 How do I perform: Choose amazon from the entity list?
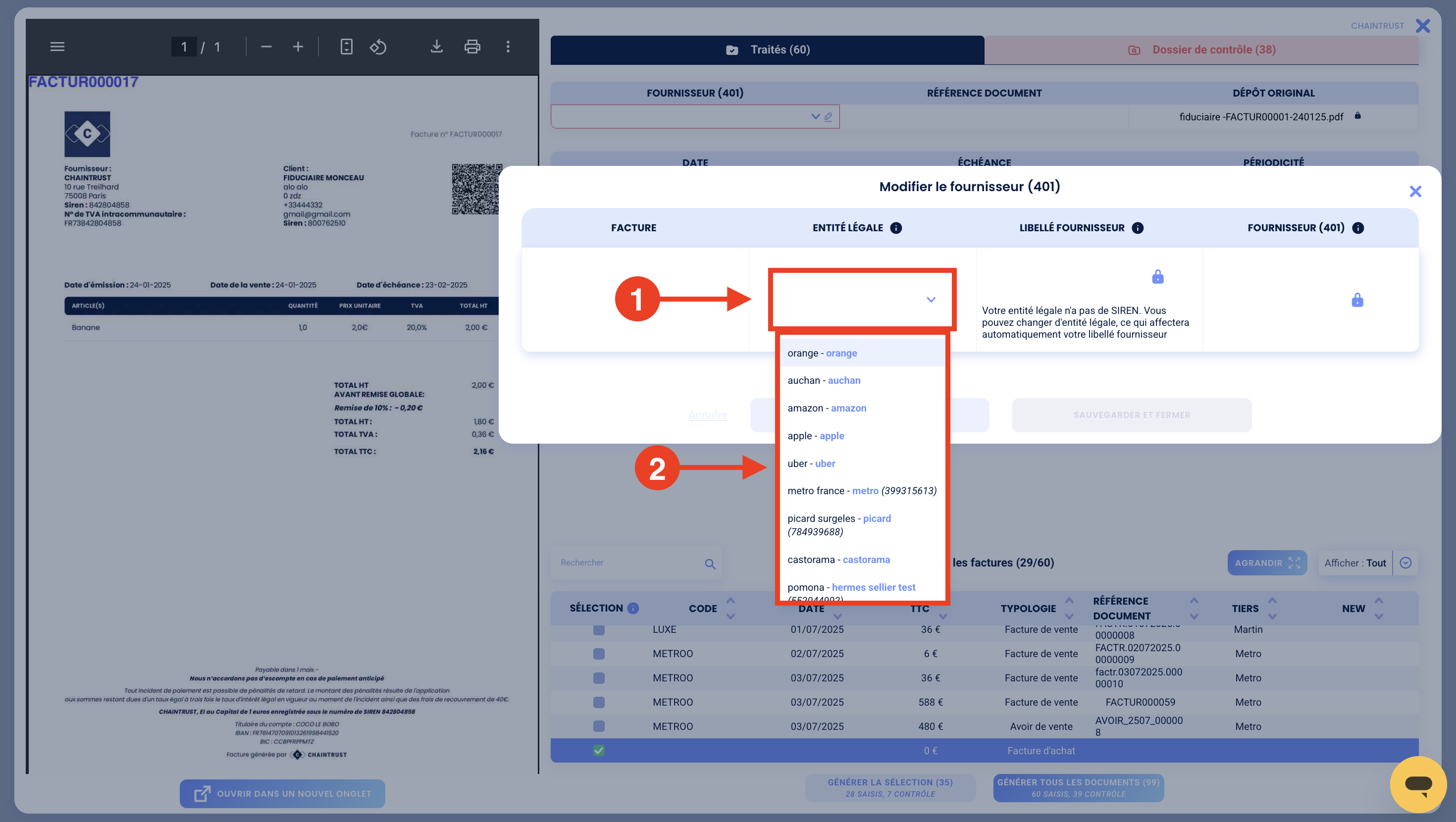click(863, 408)
